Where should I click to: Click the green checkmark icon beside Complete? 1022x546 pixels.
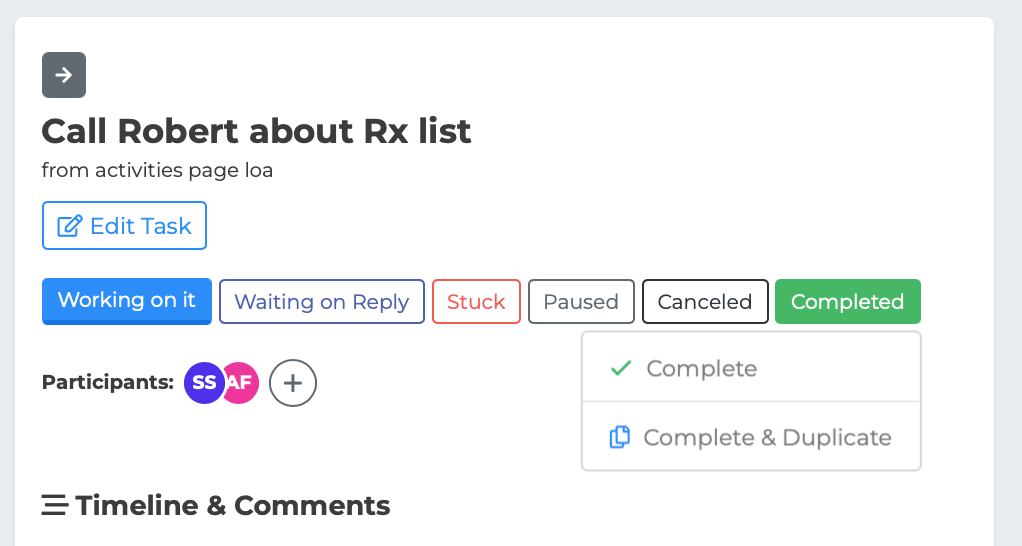(x=621, y=368)
